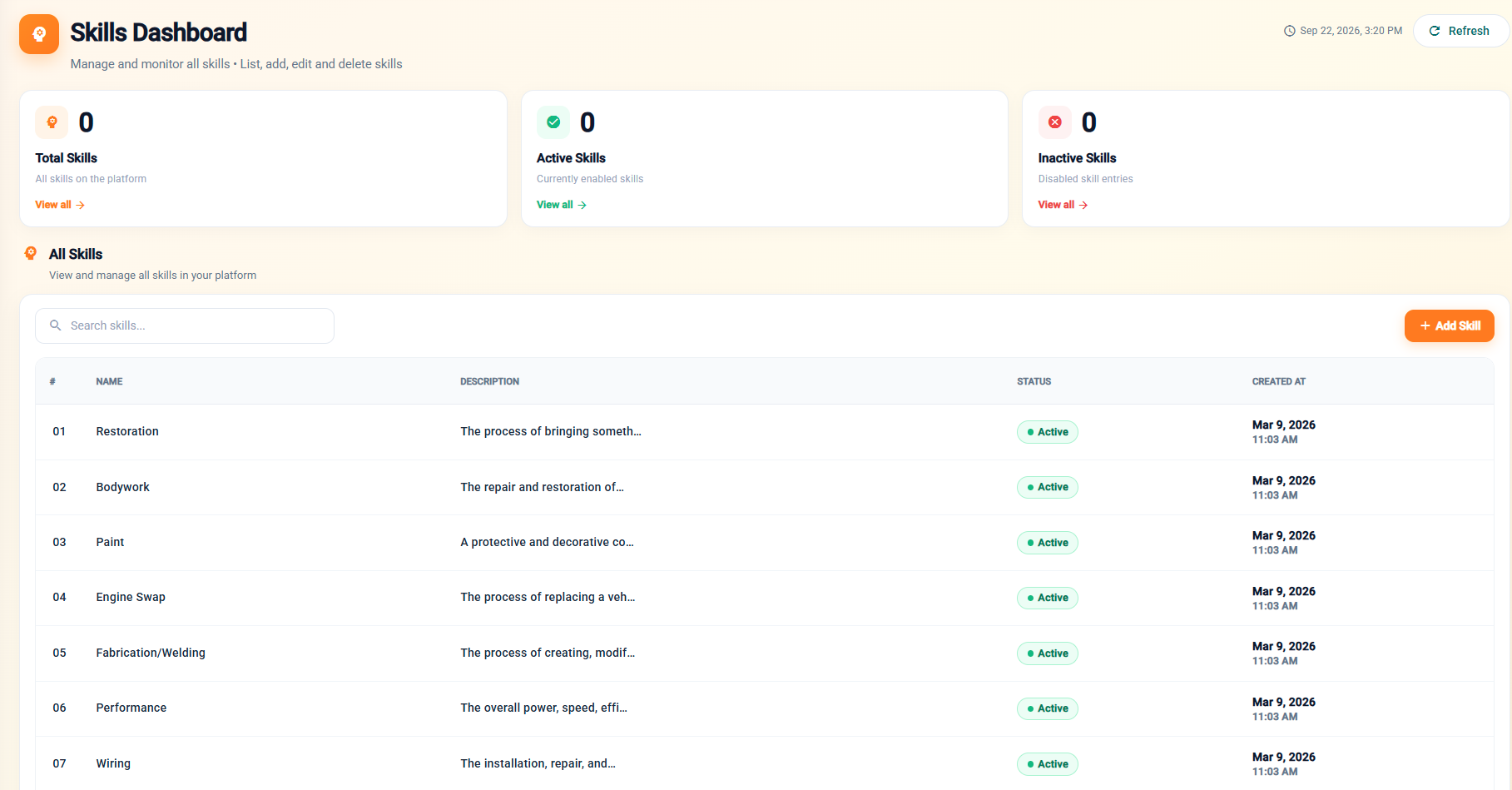The height and width of the screenshot is (790, 1512).
Task: Click Active status badge for Engine Swap
Action: (1047, 598)
